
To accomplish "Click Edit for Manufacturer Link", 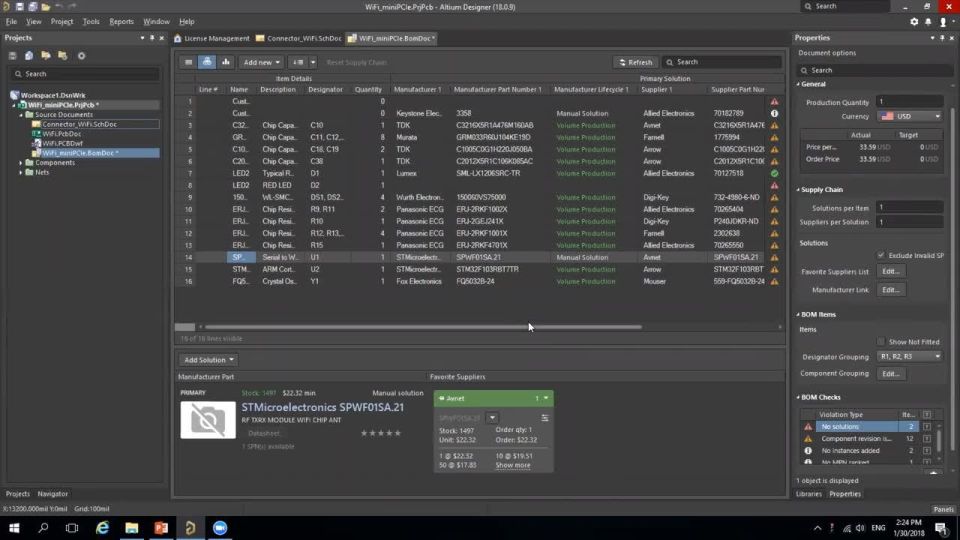I will point(891,290).
